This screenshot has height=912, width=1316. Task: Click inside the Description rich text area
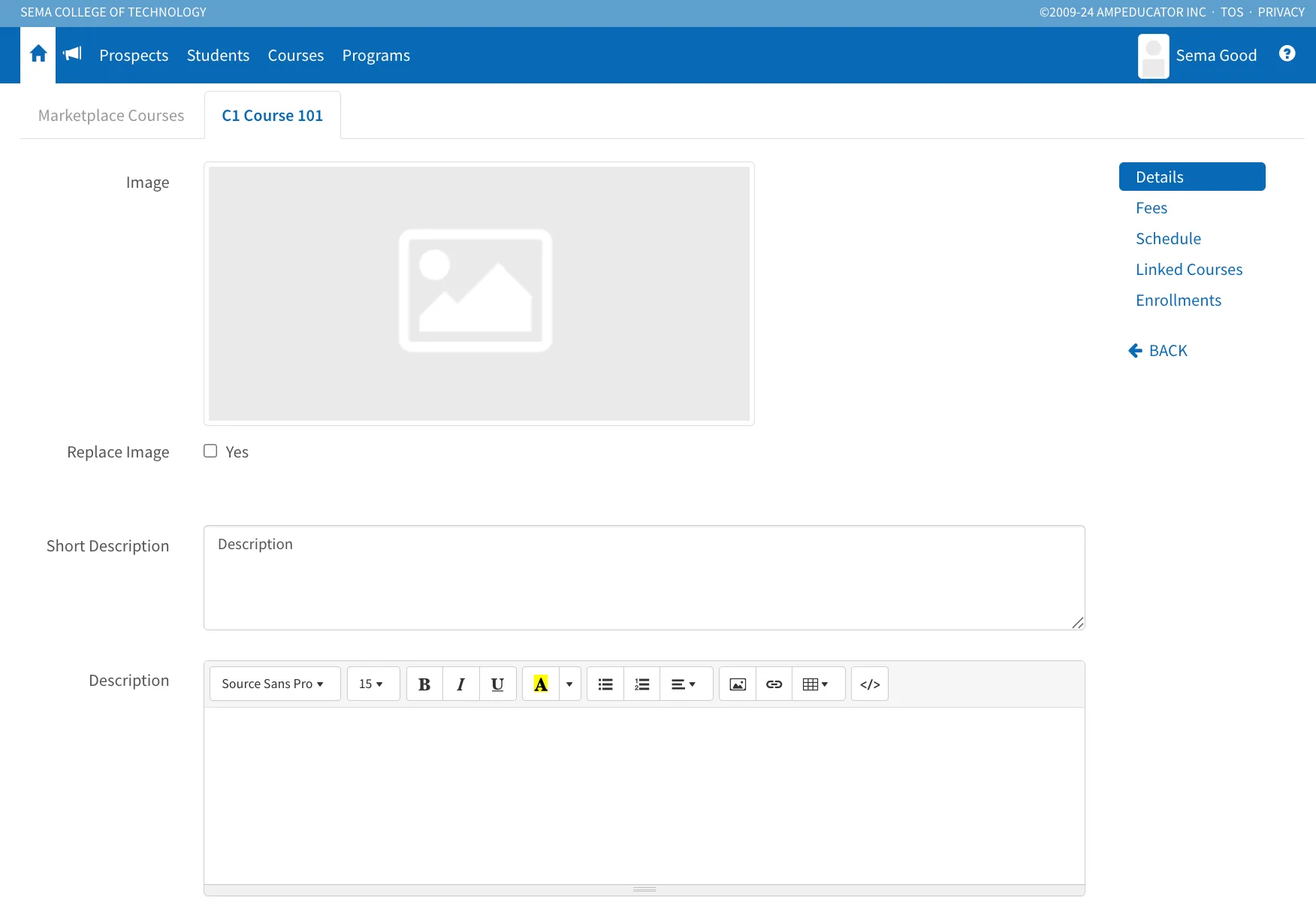(644, 796)
